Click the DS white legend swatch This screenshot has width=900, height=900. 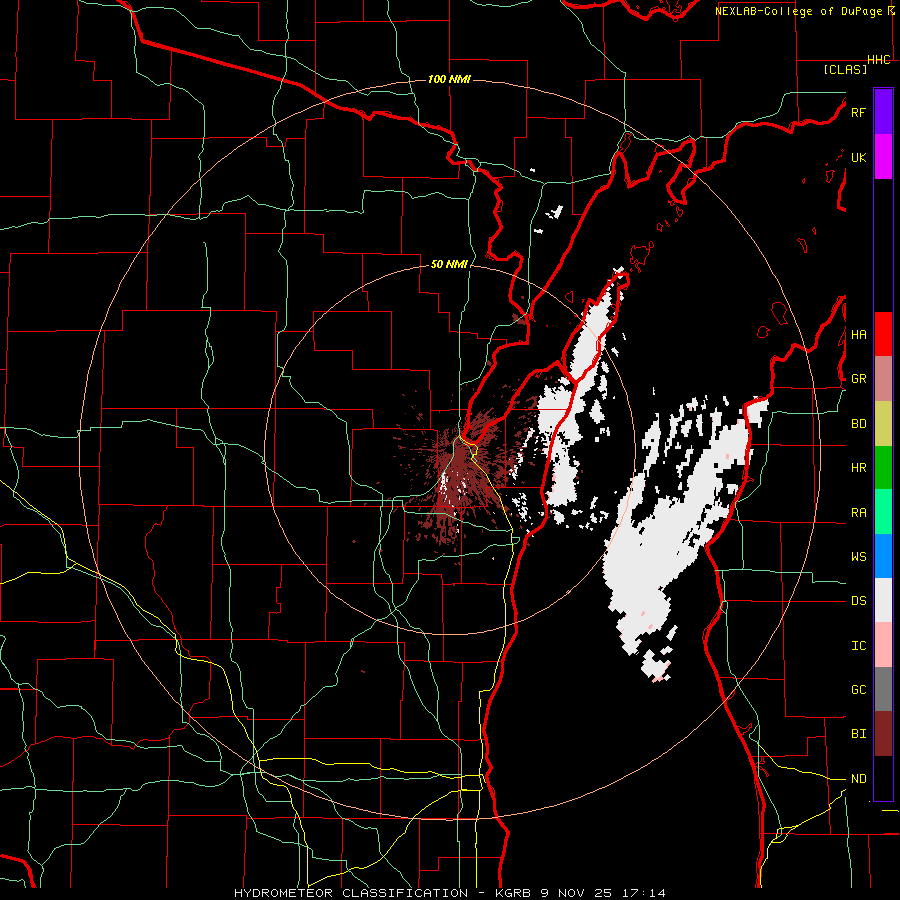click(x=883, y=600)
